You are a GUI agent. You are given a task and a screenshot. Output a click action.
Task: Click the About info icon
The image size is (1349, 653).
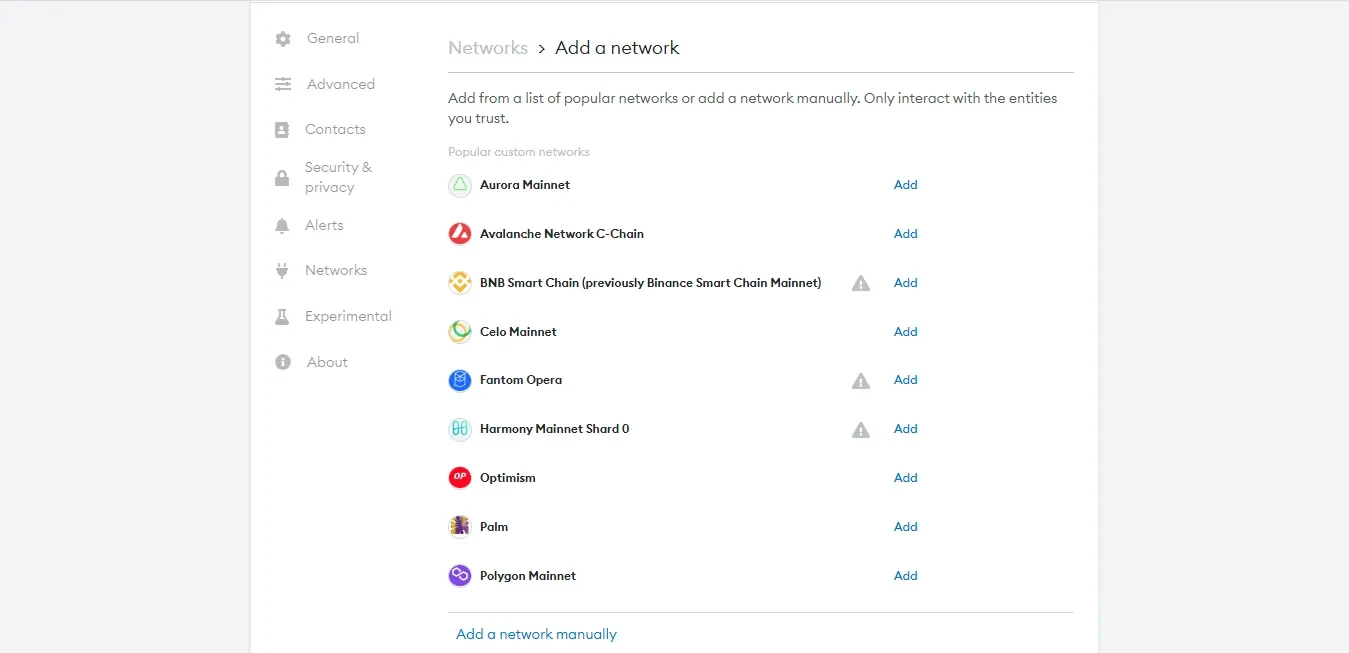coord(283,362)
